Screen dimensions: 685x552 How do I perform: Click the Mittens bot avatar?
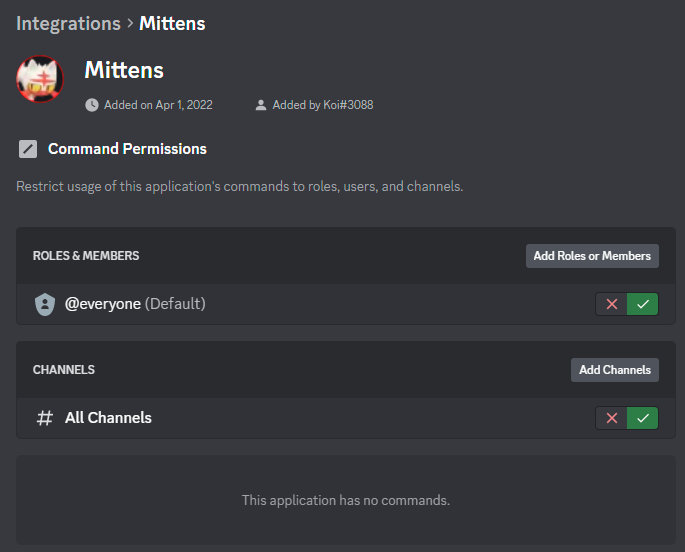pos(40,79)
